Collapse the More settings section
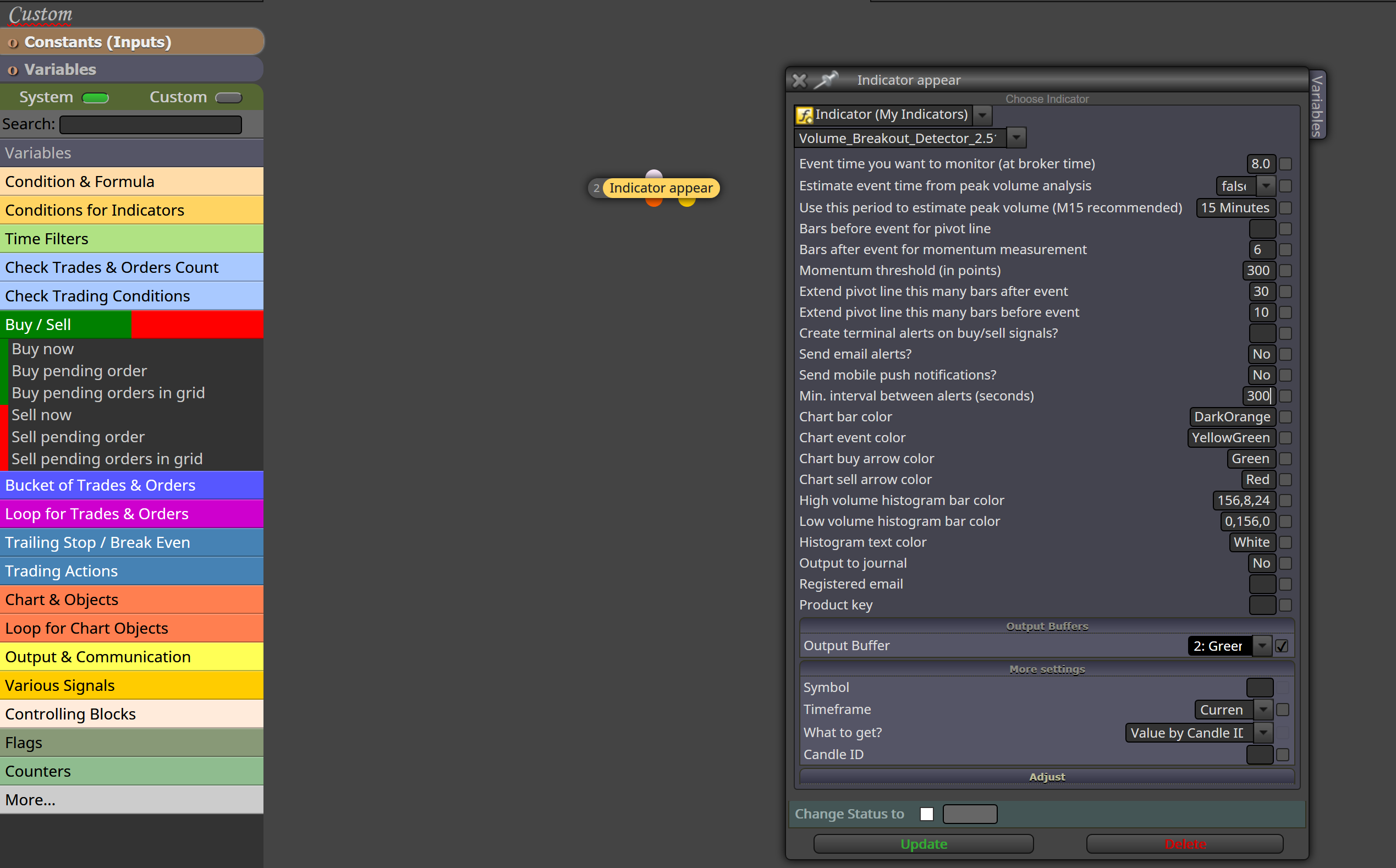The width and height of the screenshot is (1396, 868). pyautogui.click(x=1047, y=669)
